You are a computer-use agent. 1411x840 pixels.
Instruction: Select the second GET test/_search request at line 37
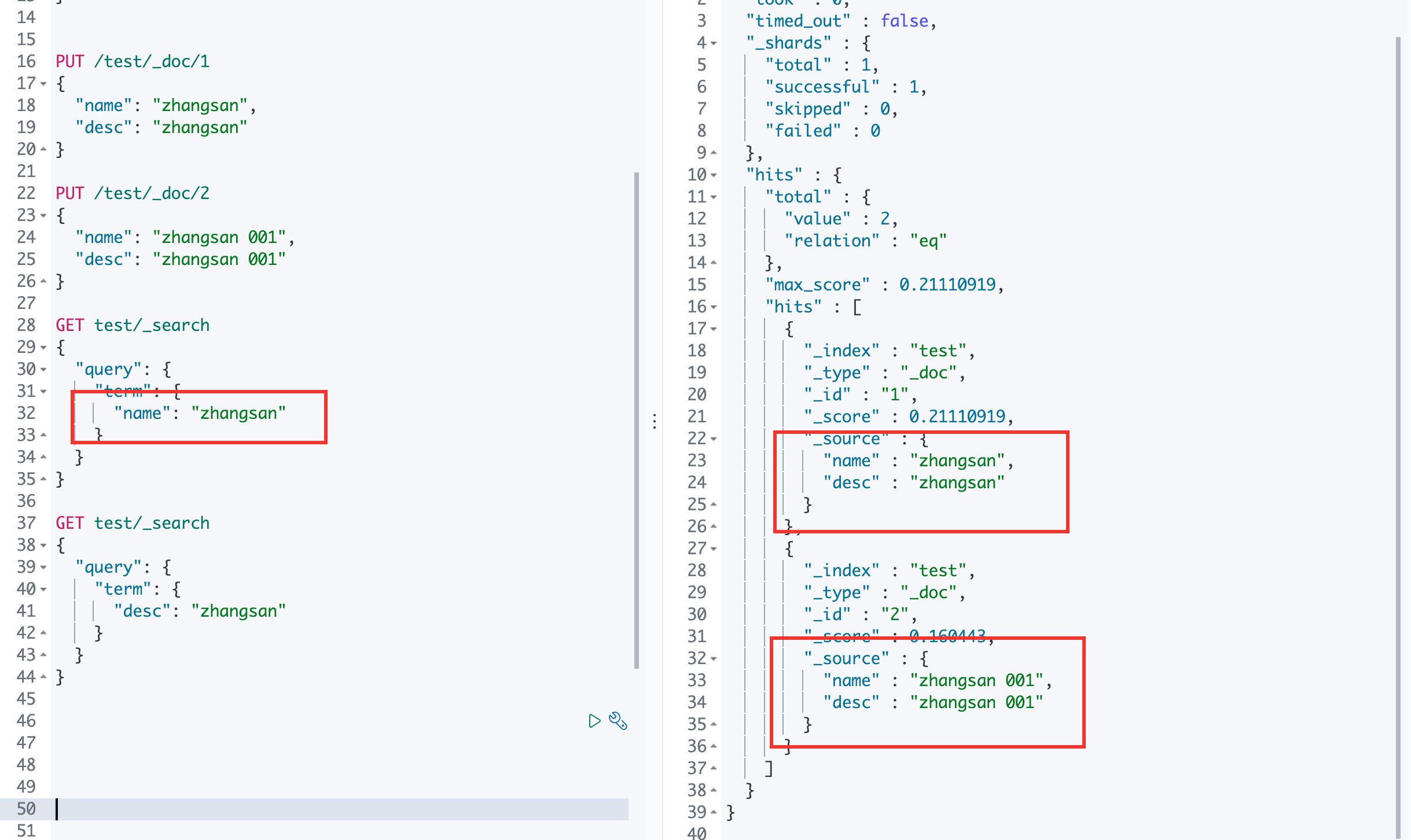click(x=133, y=523)
